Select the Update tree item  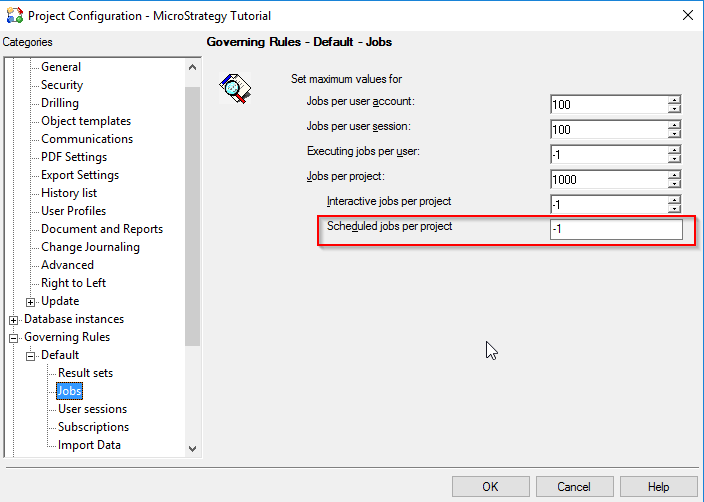[x=60, y=301]
